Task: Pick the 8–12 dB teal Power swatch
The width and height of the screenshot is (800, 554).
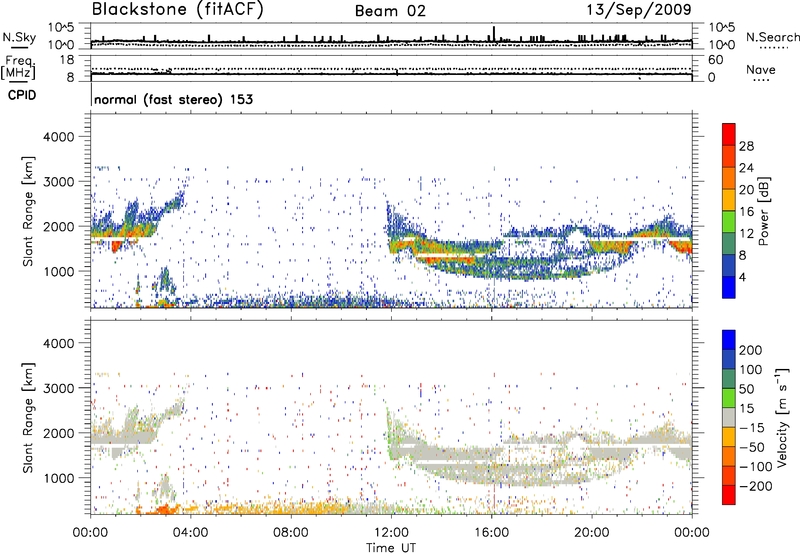Action: click(x=729, y=244)
